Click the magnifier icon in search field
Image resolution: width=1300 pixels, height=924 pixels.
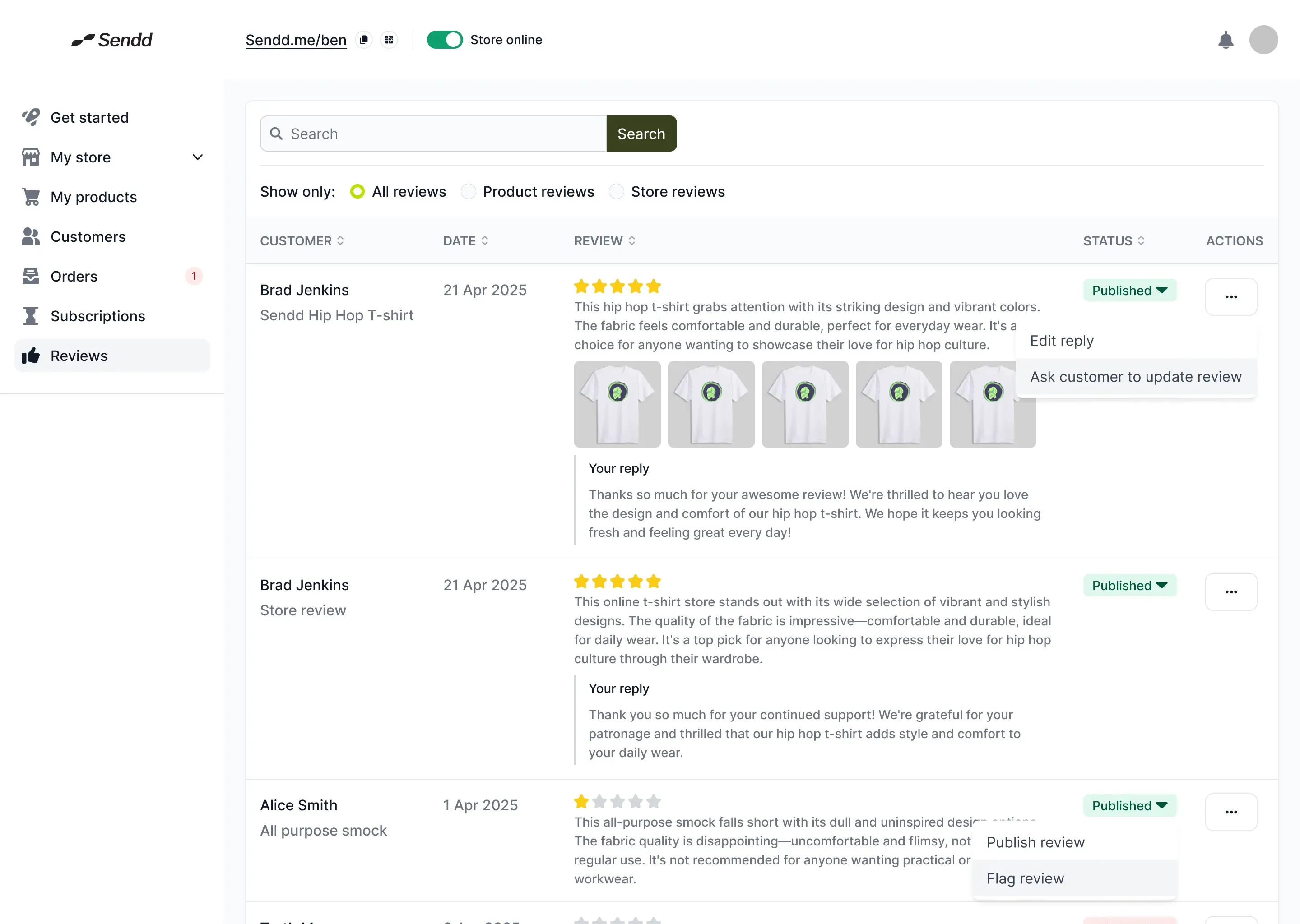point(276,134)
